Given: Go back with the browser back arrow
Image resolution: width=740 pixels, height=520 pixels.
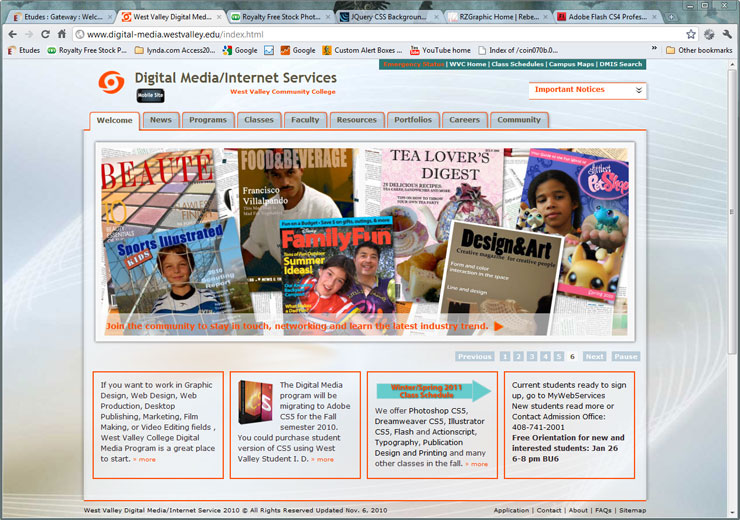Looking at the screenshot, I should (x=13, y=34).
